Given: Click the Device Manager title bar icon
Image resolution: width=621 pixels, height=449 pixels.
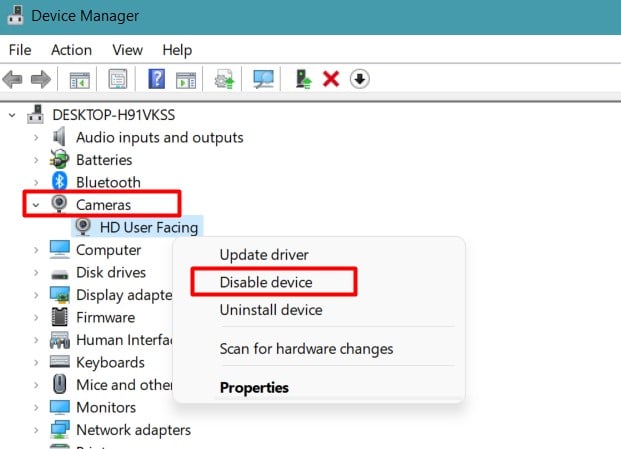Looking at the screenshot, I should 15,15.
